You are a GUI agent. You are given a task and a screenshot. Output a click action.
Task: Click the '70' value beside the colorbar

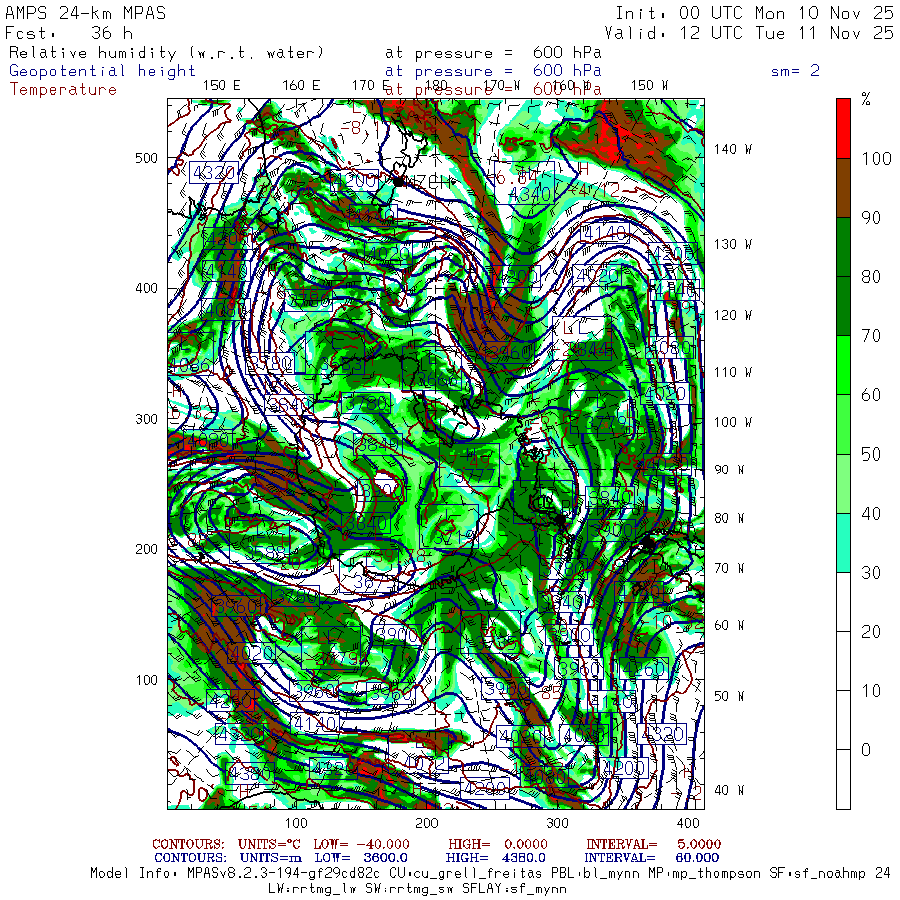click(871, 336)
